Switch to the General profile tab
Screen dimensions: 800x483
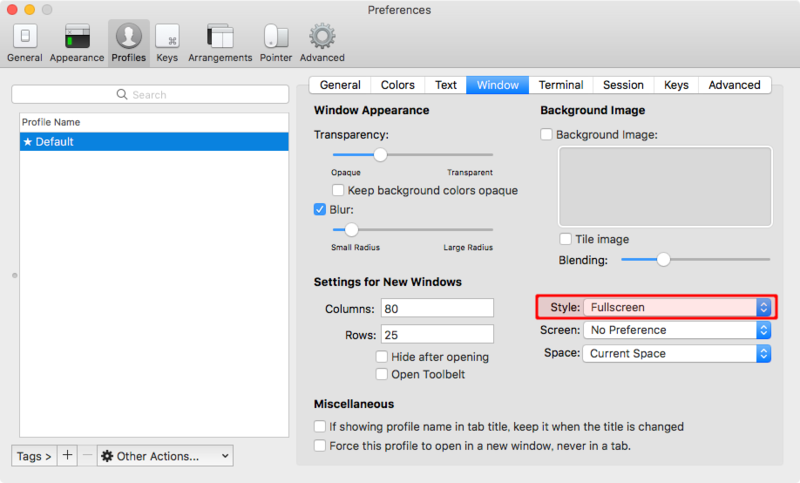click(x=340, y=85)
